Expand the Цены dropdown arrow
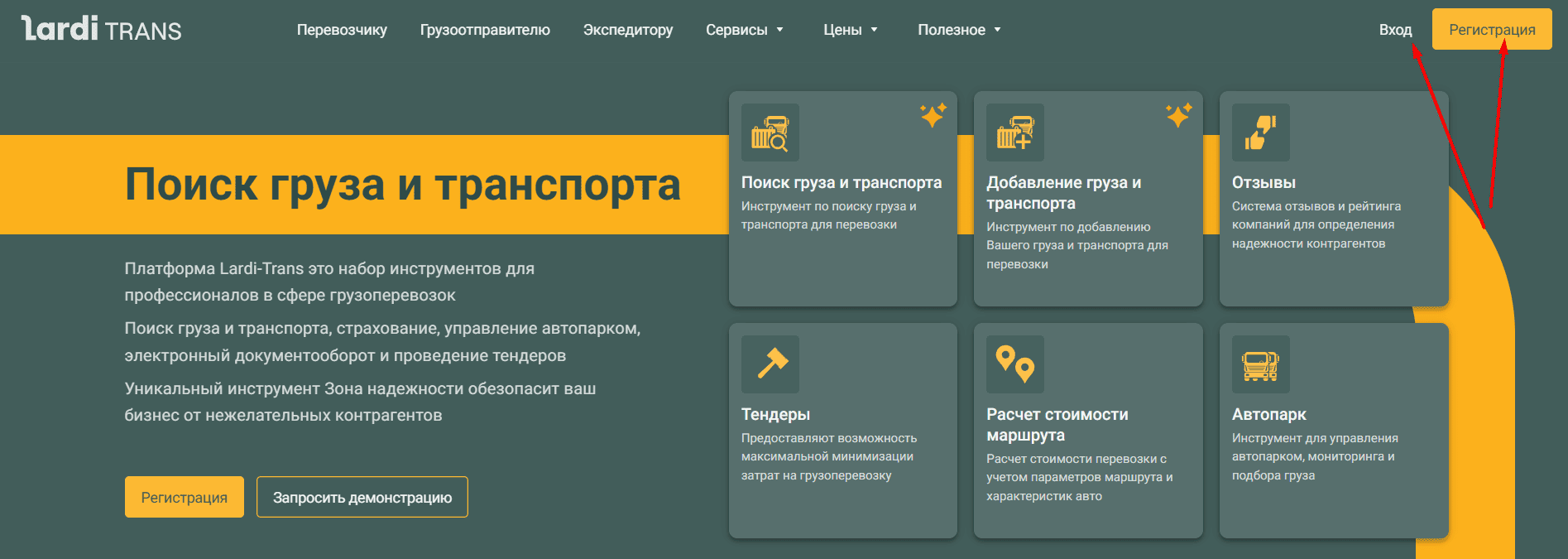Image resolution: width=1568 pixels, height=559 pixels. click(874, 30)
